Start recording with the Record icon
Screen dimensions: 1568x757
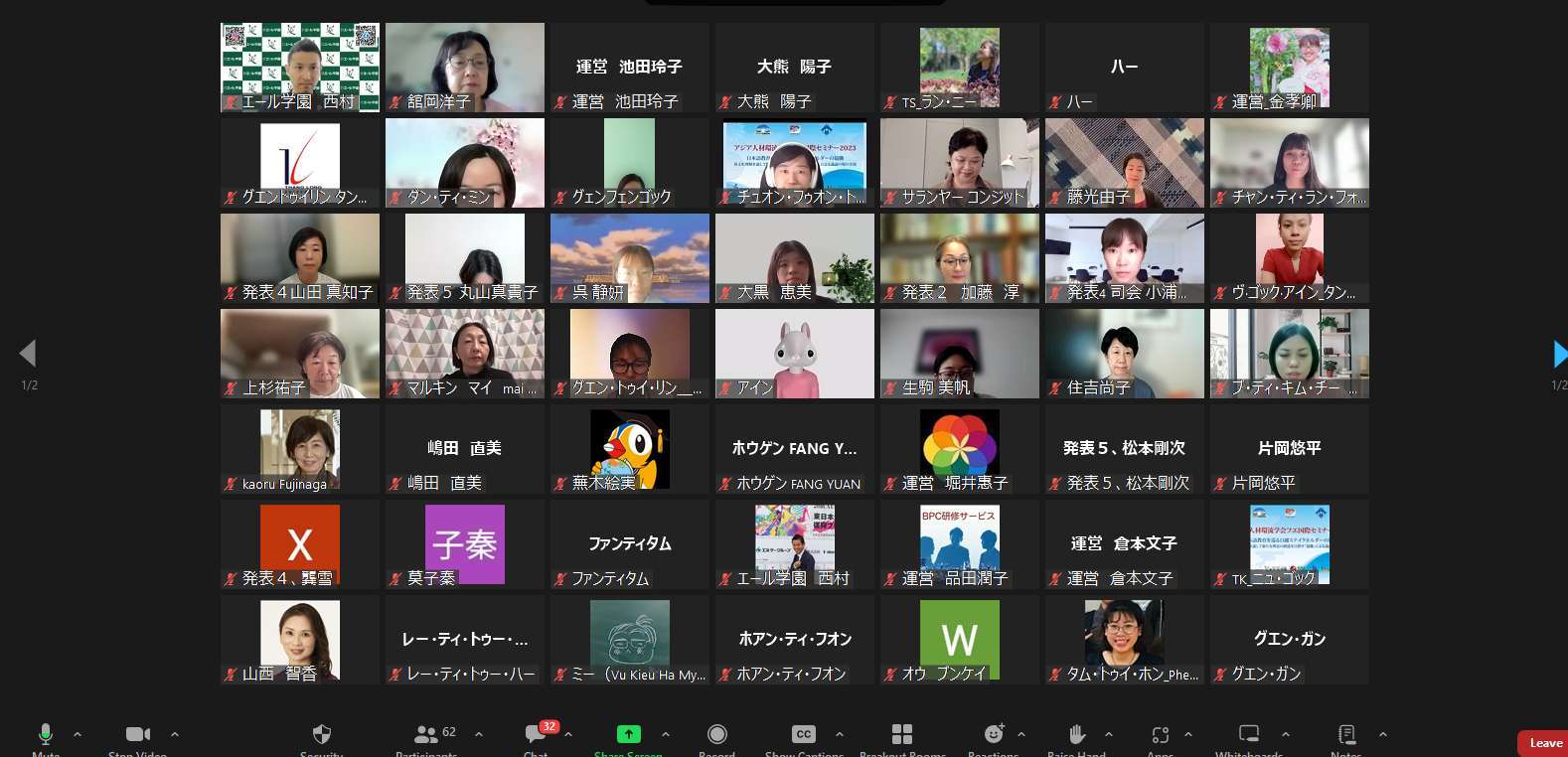point(716,734)
